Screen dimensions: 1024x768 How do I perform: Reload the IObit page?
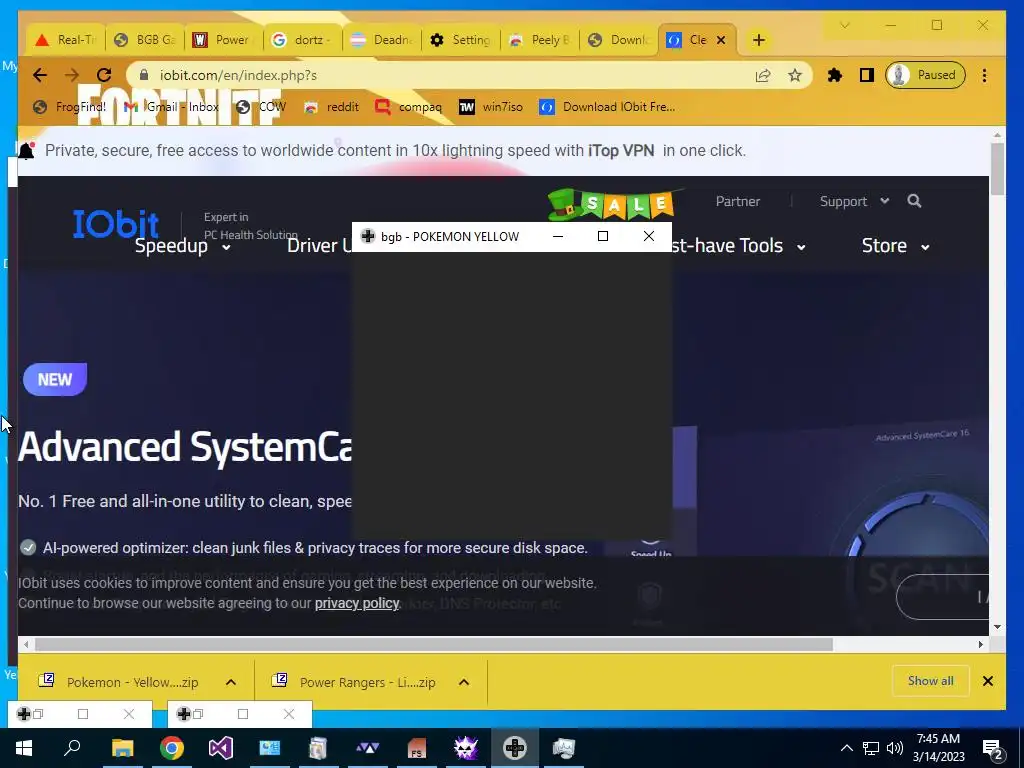[104, 75]
